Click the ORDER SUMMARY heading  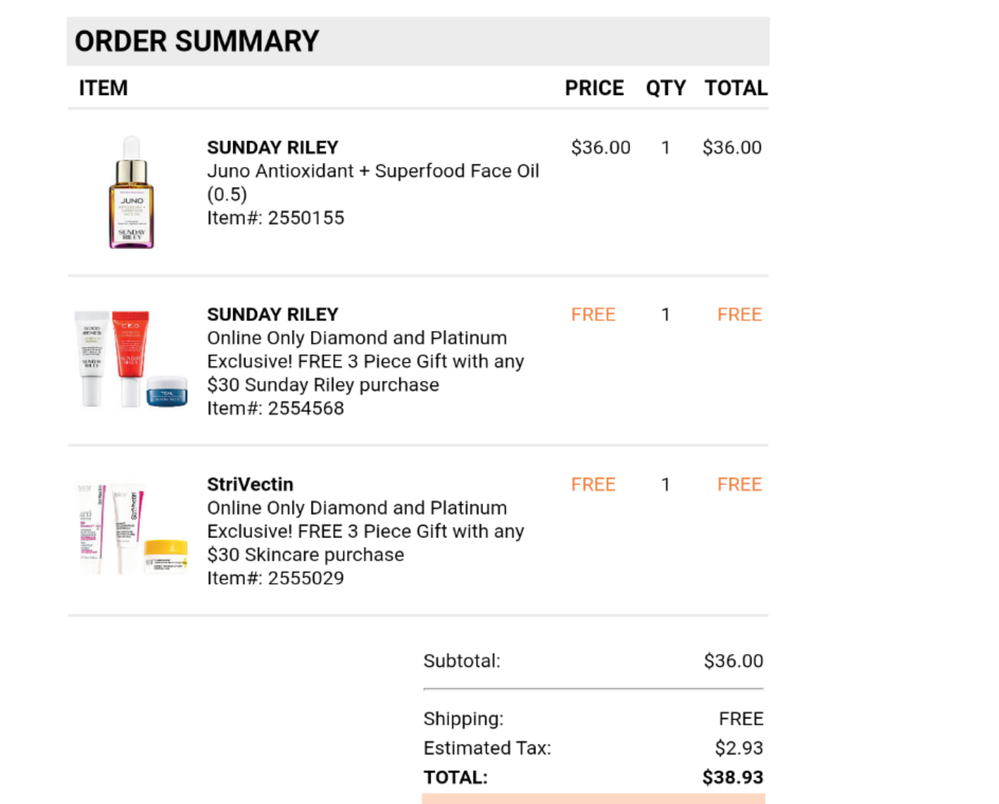197,41
